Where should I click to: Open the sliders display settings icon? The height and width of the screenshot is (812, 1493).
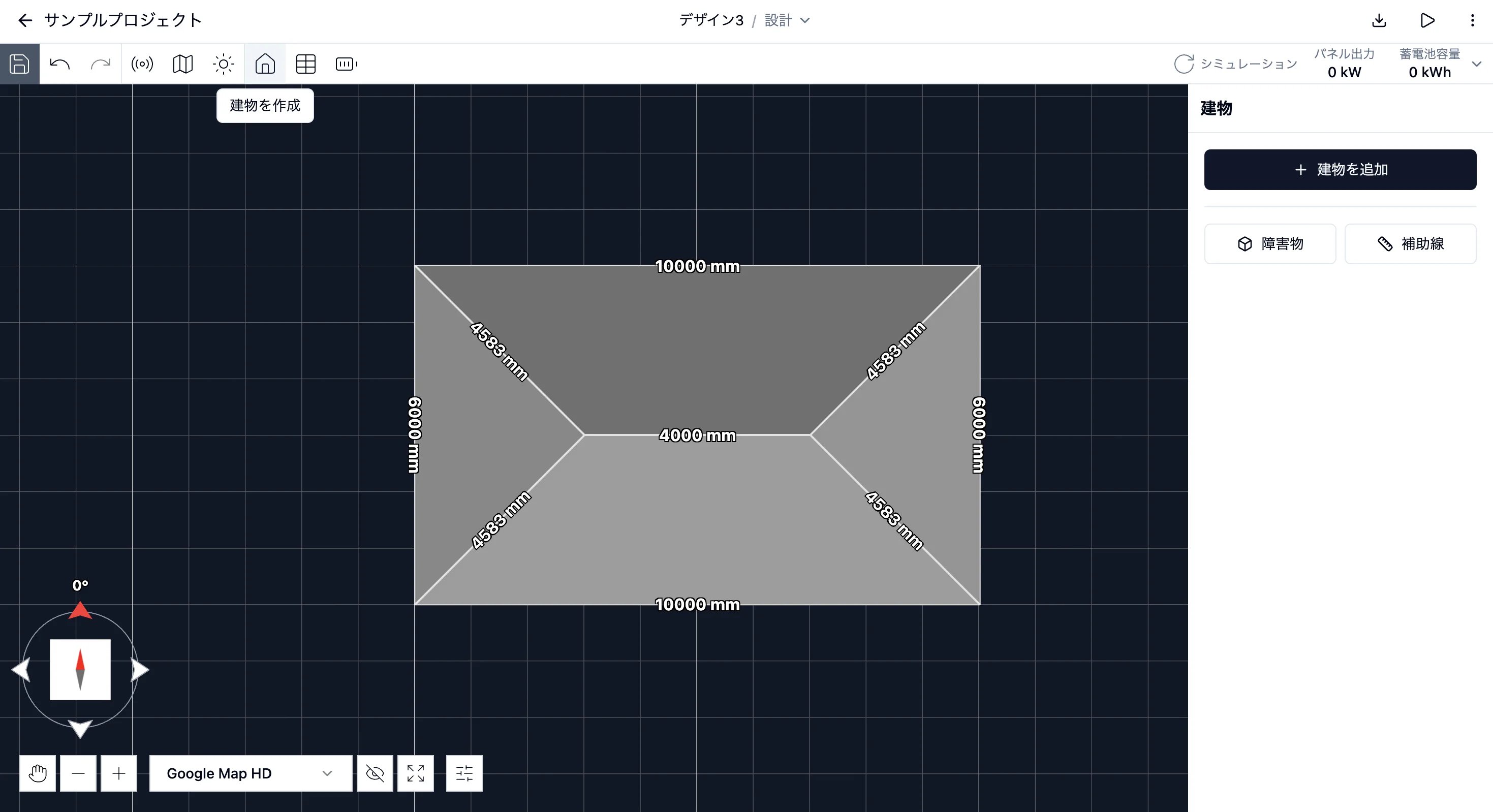click(x=464, y=773)
